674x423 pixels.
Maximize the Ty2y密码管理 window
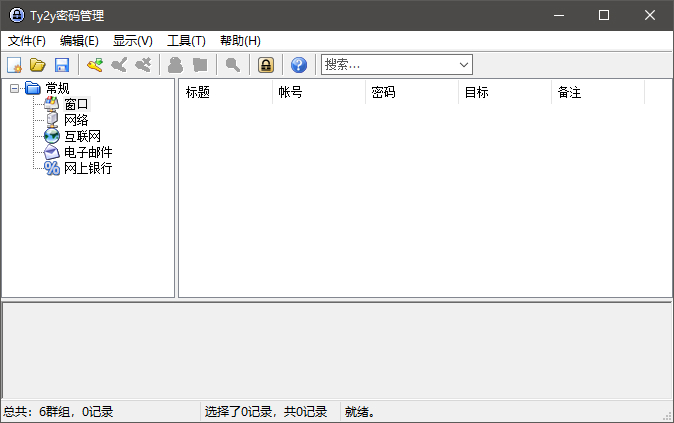tap(604, 15)
